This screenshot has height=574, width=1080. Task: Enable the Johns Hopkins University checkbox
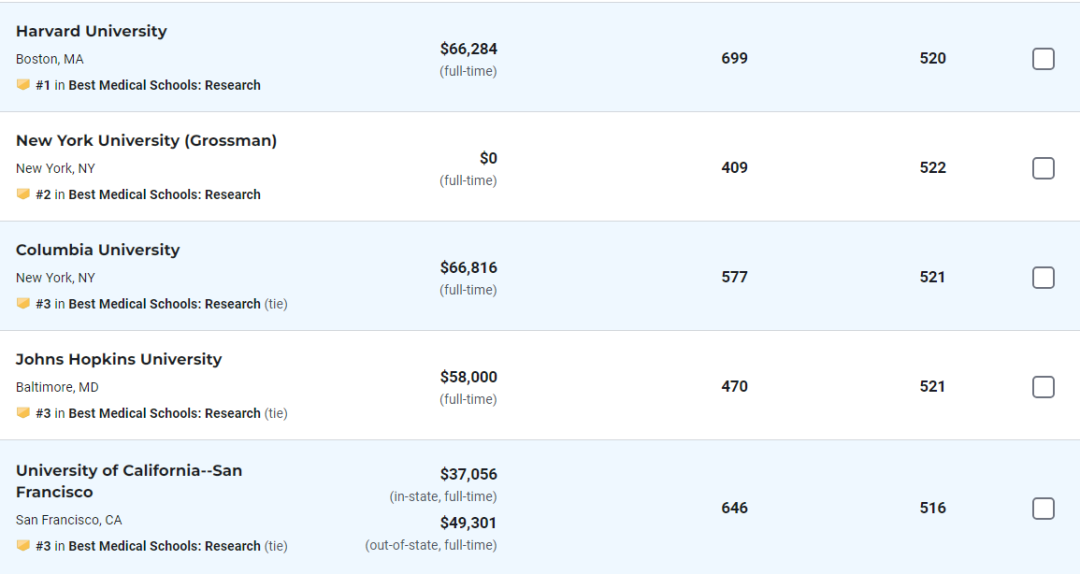tap(1043, 387)
